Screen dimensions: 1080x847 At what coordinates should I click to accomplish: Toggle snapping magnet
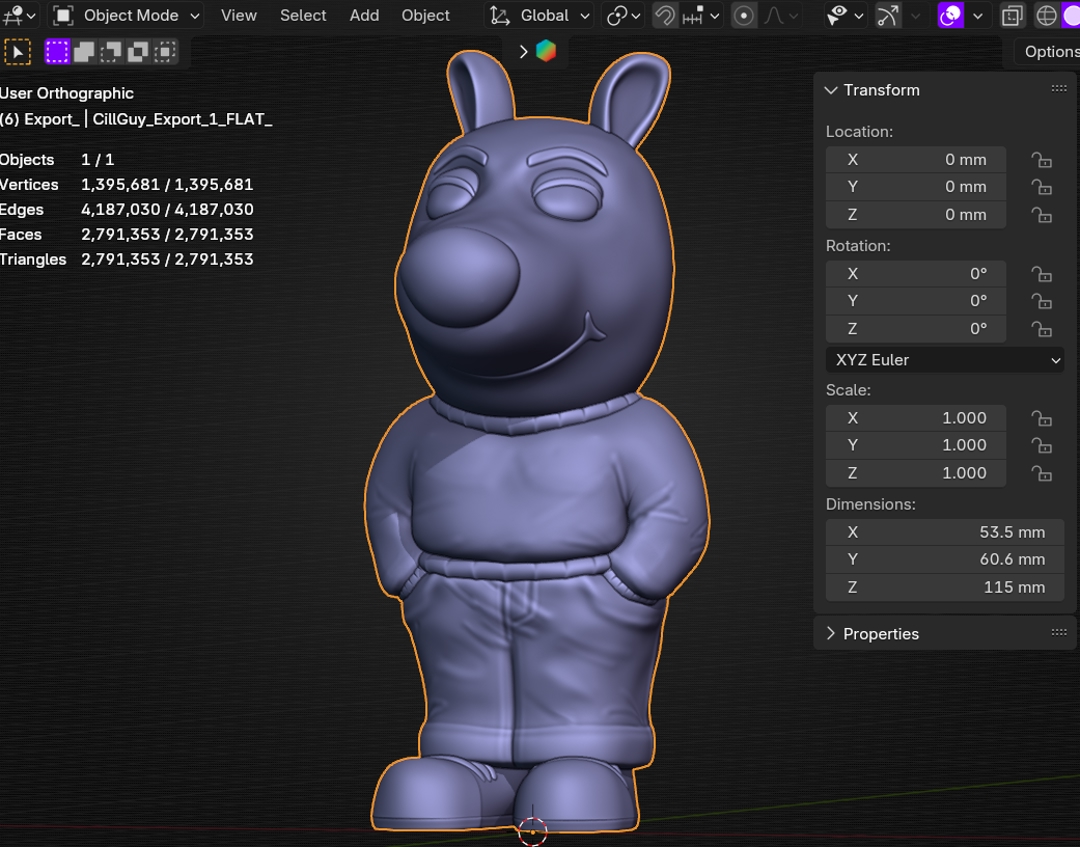click(x=664, y=15)
